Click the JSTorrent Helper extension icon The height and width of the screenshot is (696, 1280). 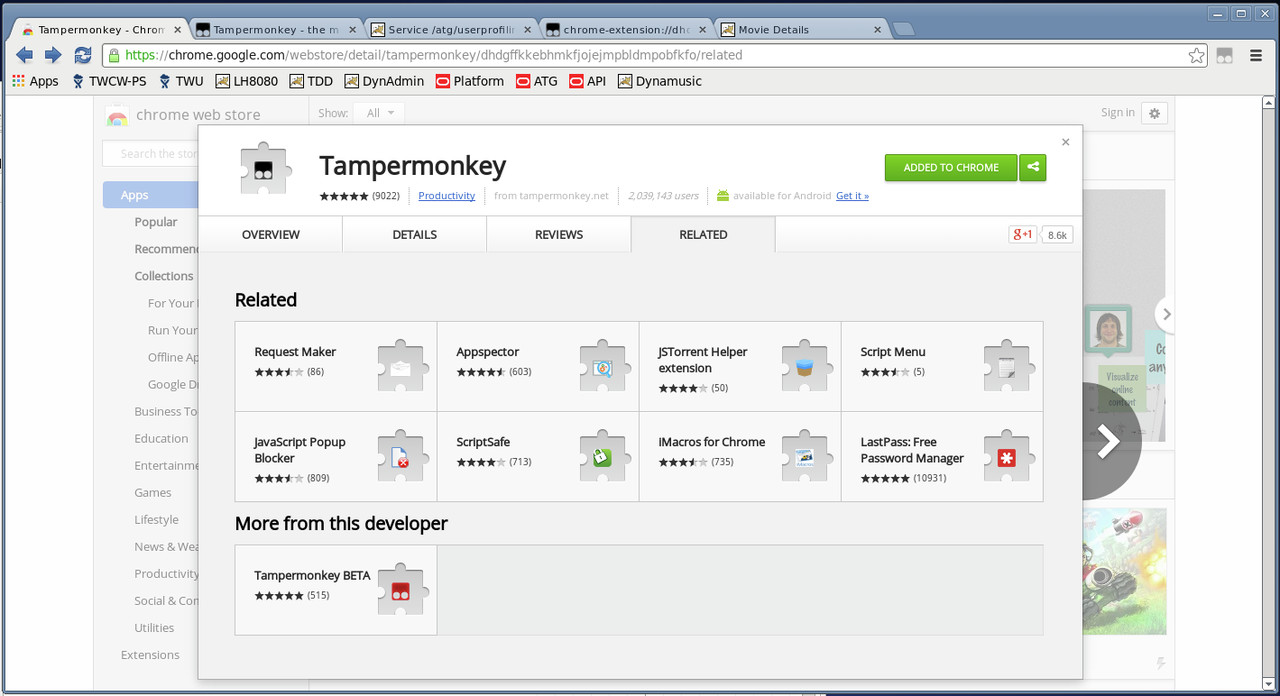[x=808, y=366]
